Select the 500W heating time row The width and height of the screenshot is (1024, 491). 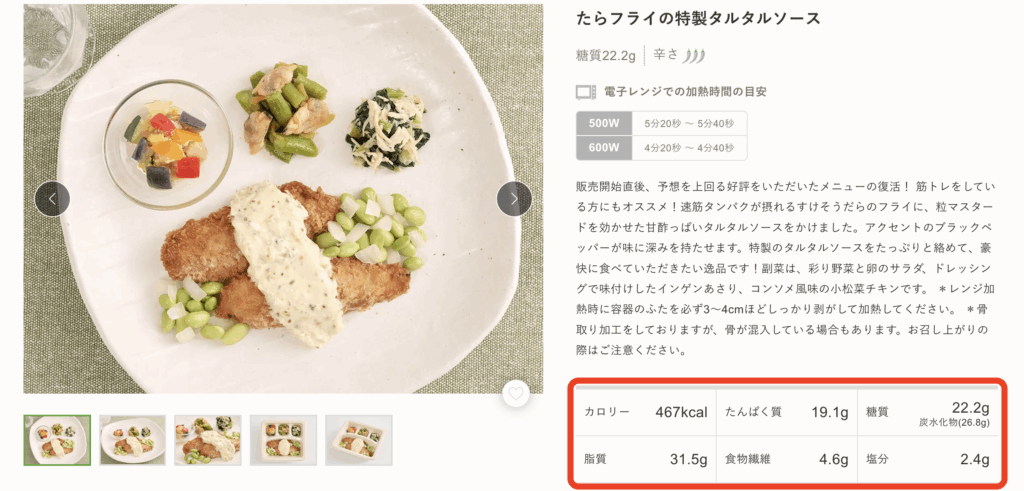[x=661, y=124]
